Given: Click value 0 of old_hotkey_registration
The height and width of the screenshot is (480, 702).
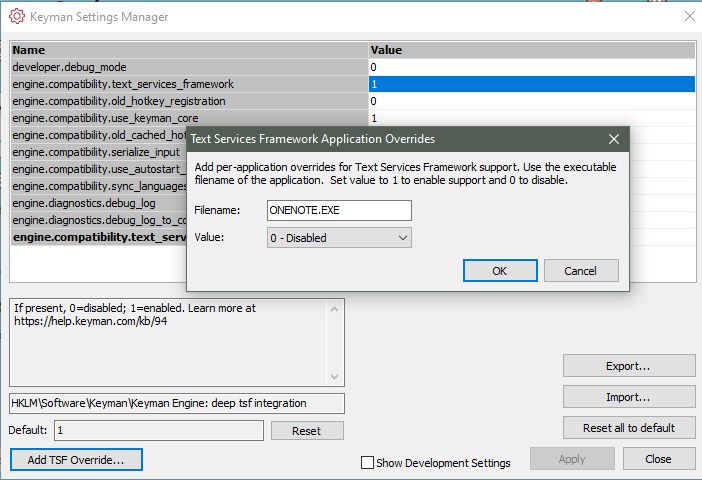Looking at the screenshot, I should (x=532, y=101).
